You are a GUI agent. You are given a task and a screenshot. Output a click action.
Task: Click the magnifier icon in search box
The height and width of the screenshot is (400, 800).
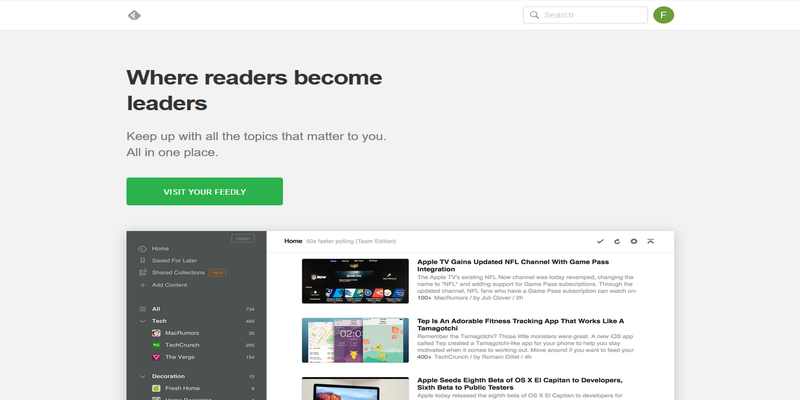(534, 15)
